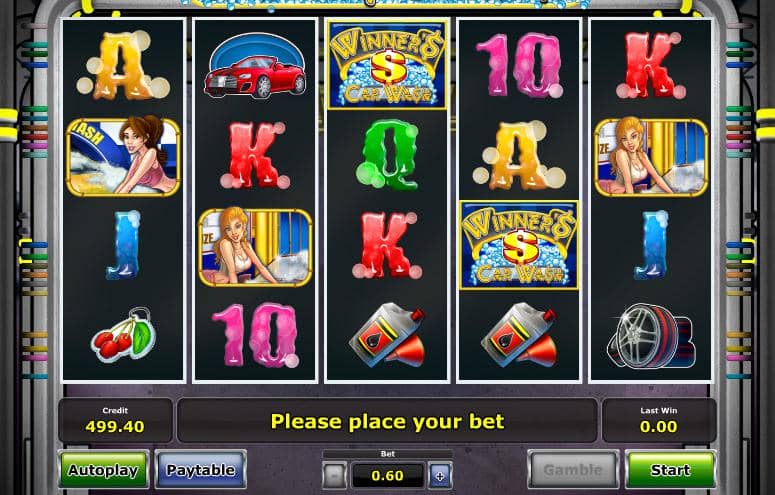Click the Winner's Car Wash logo on third reel
Image resolution: width=775 pixels, height=495 pixels.
[387, 65]
